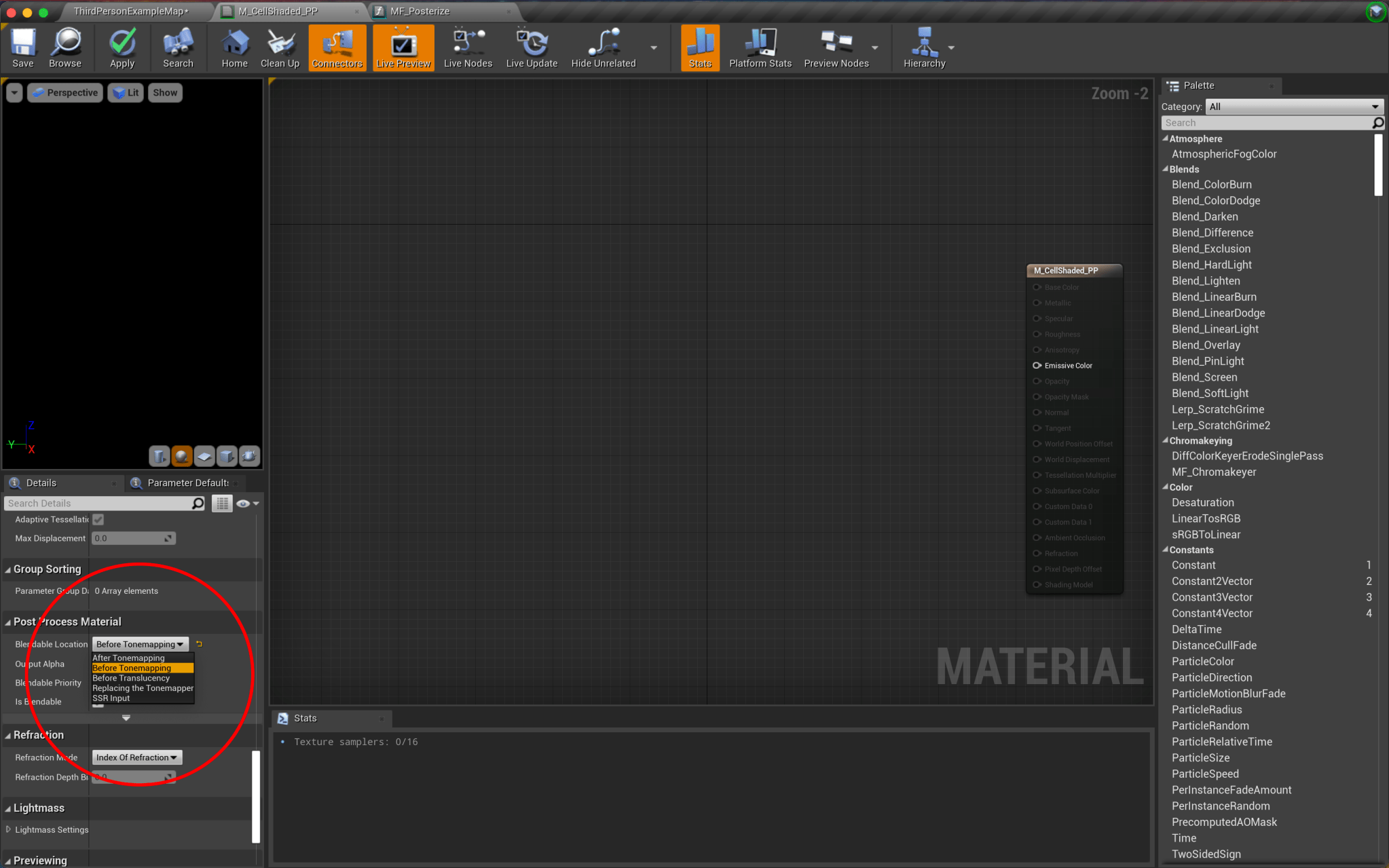
Task: Click inside the Search Details field
Action: click(x=95, y=503)
